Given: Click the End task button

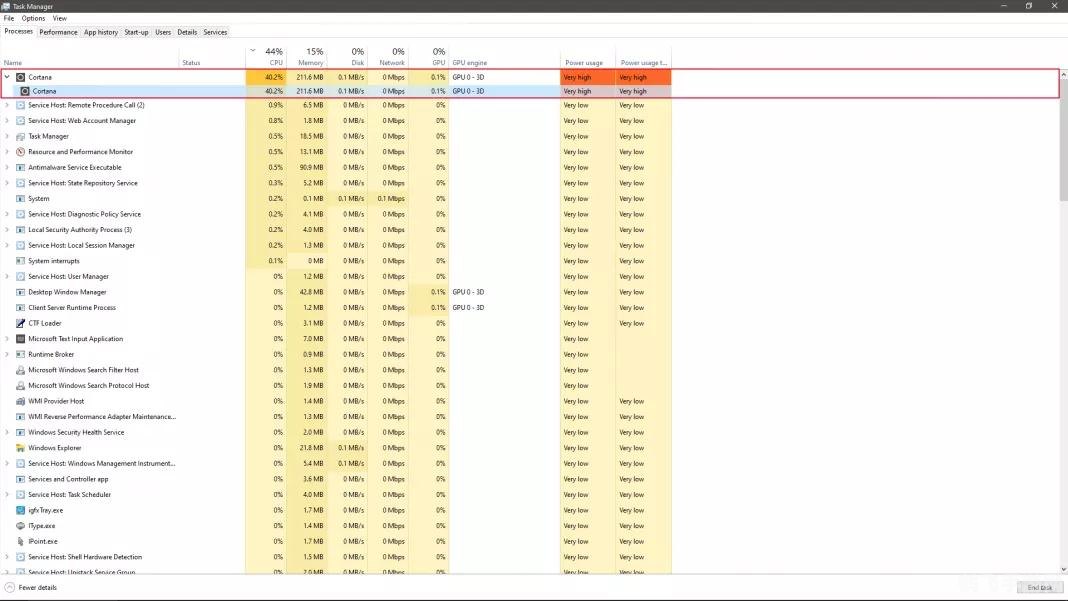Looking at the screenshot, I should tap(1040, 587).
